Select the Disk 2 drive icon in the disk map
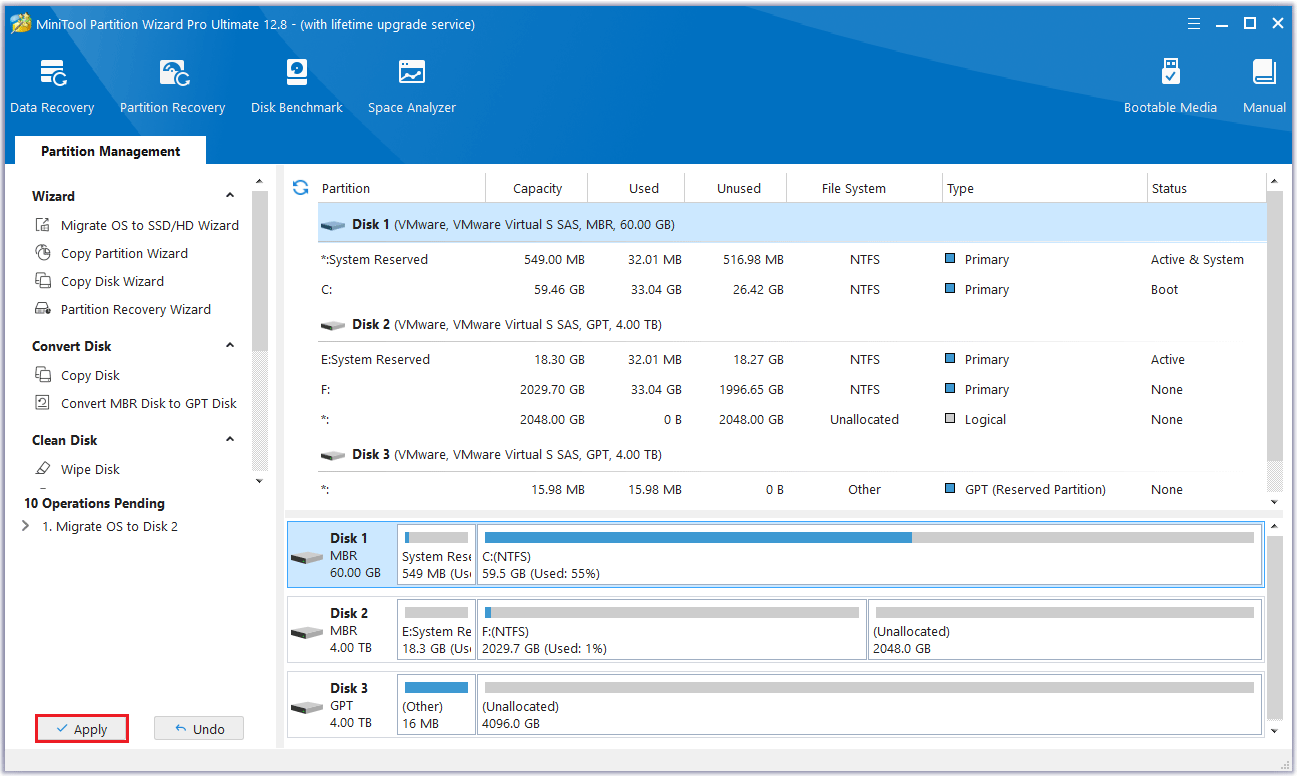1297x776 pixels. click(306, 632)
